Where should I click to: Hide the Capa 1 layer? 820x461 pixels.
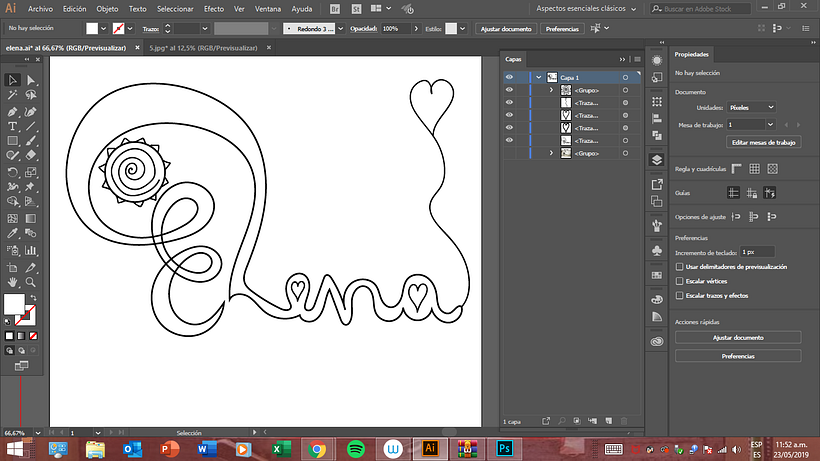click(x=509, y=77)
